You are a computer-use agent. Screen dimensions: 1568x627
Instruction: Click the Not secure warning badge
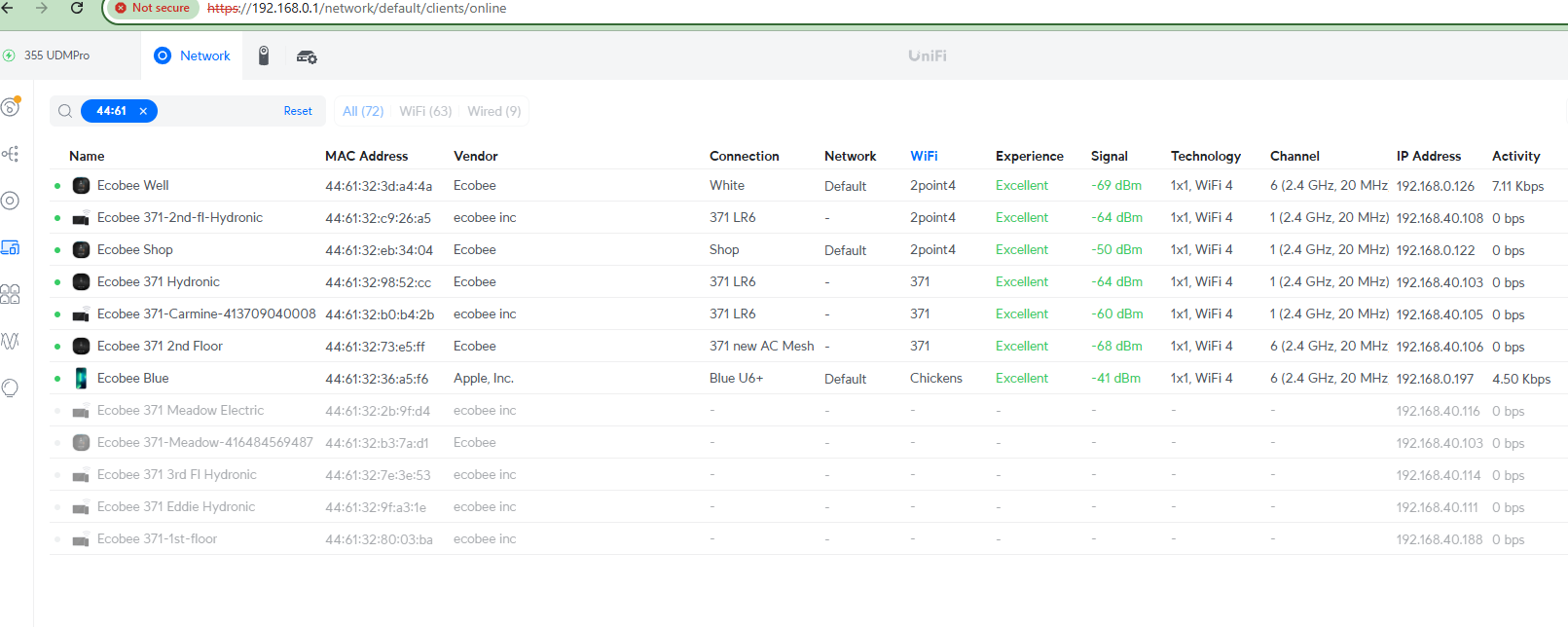click(153, 8)
